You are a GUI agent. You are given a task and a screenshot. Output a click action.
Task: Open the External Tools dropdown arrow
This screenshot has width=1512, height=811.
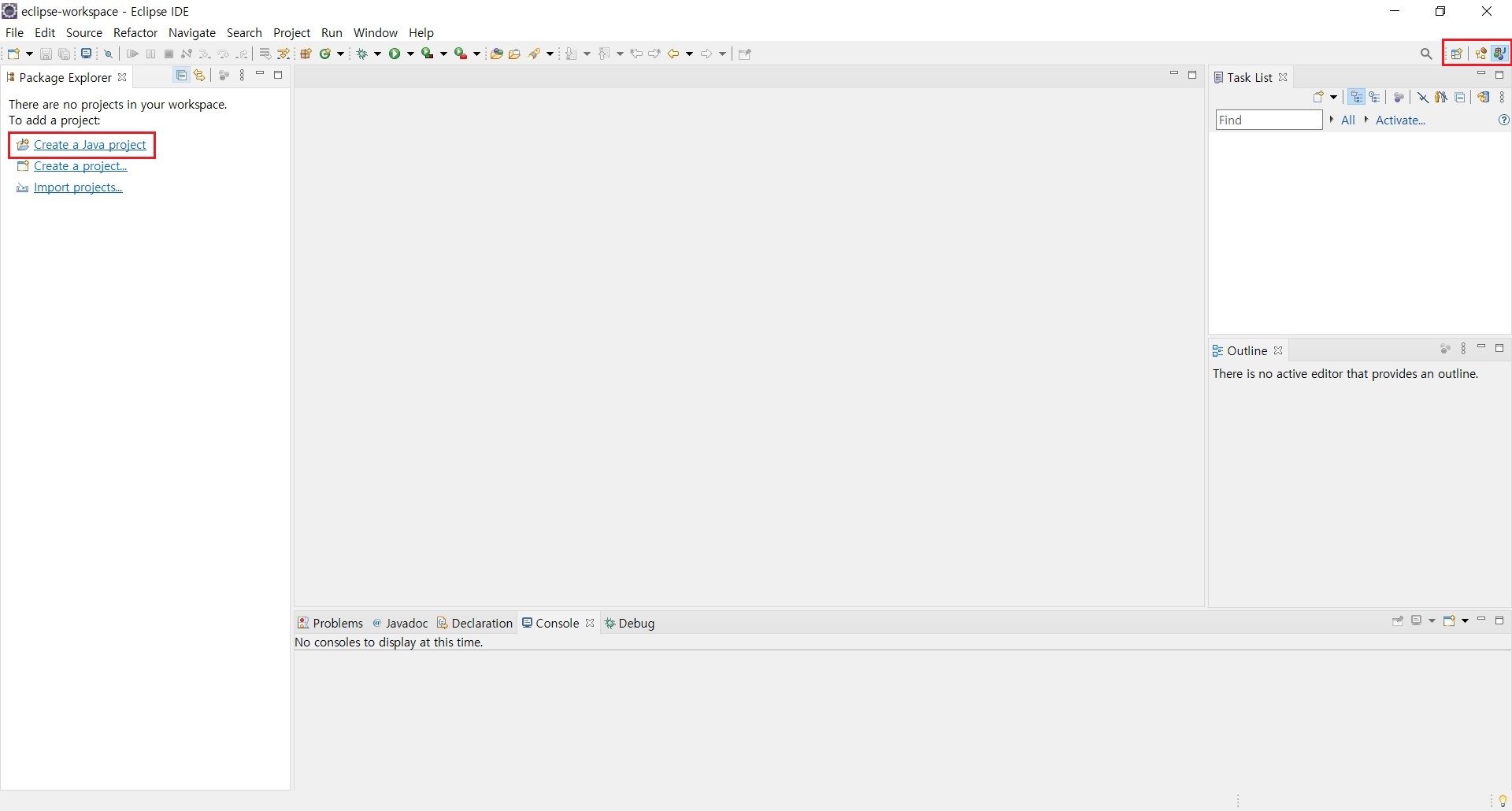tap(476, 54)
